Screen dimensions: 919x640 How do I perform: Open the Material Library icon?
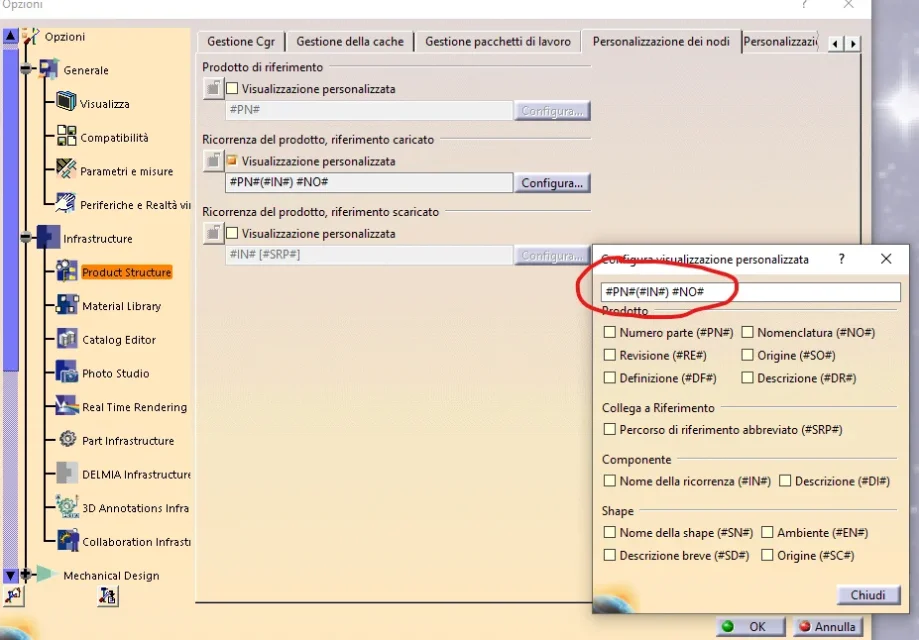tap(67, 305)
